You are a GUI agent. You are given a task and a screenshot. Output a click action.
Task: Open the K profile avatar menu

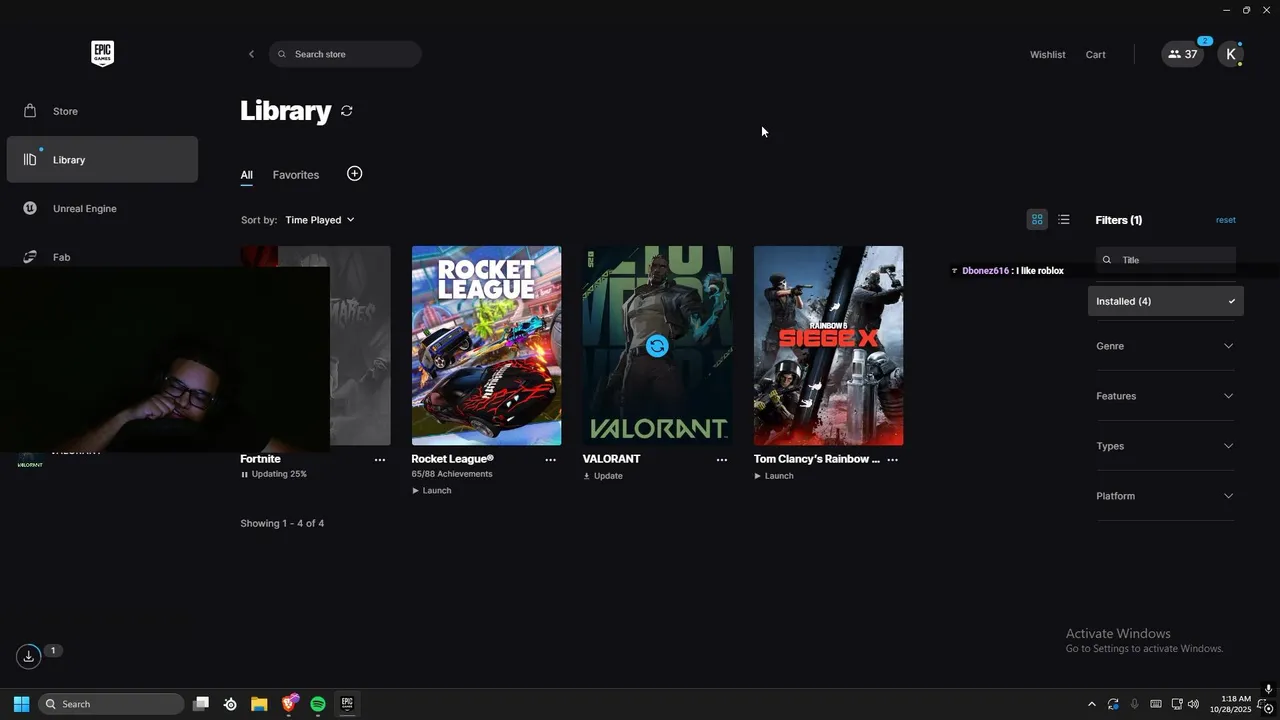pos(1230,55)
